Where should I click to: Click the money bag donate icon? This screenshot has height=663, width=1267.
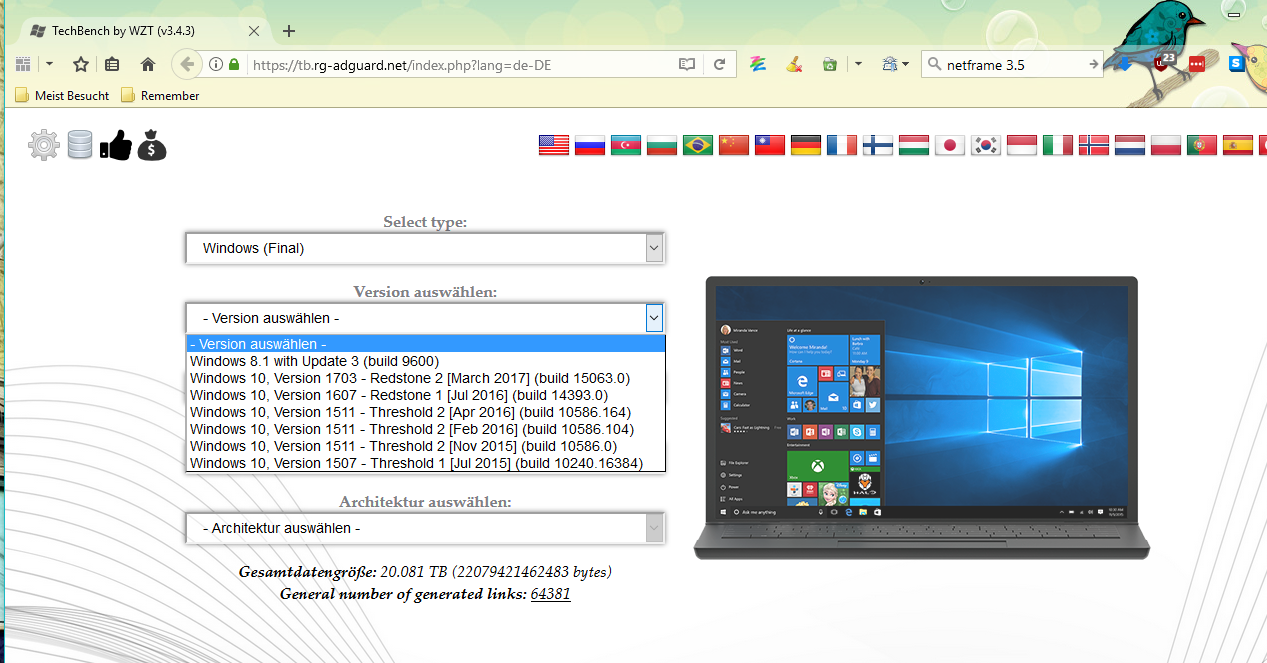coord(152,145)
